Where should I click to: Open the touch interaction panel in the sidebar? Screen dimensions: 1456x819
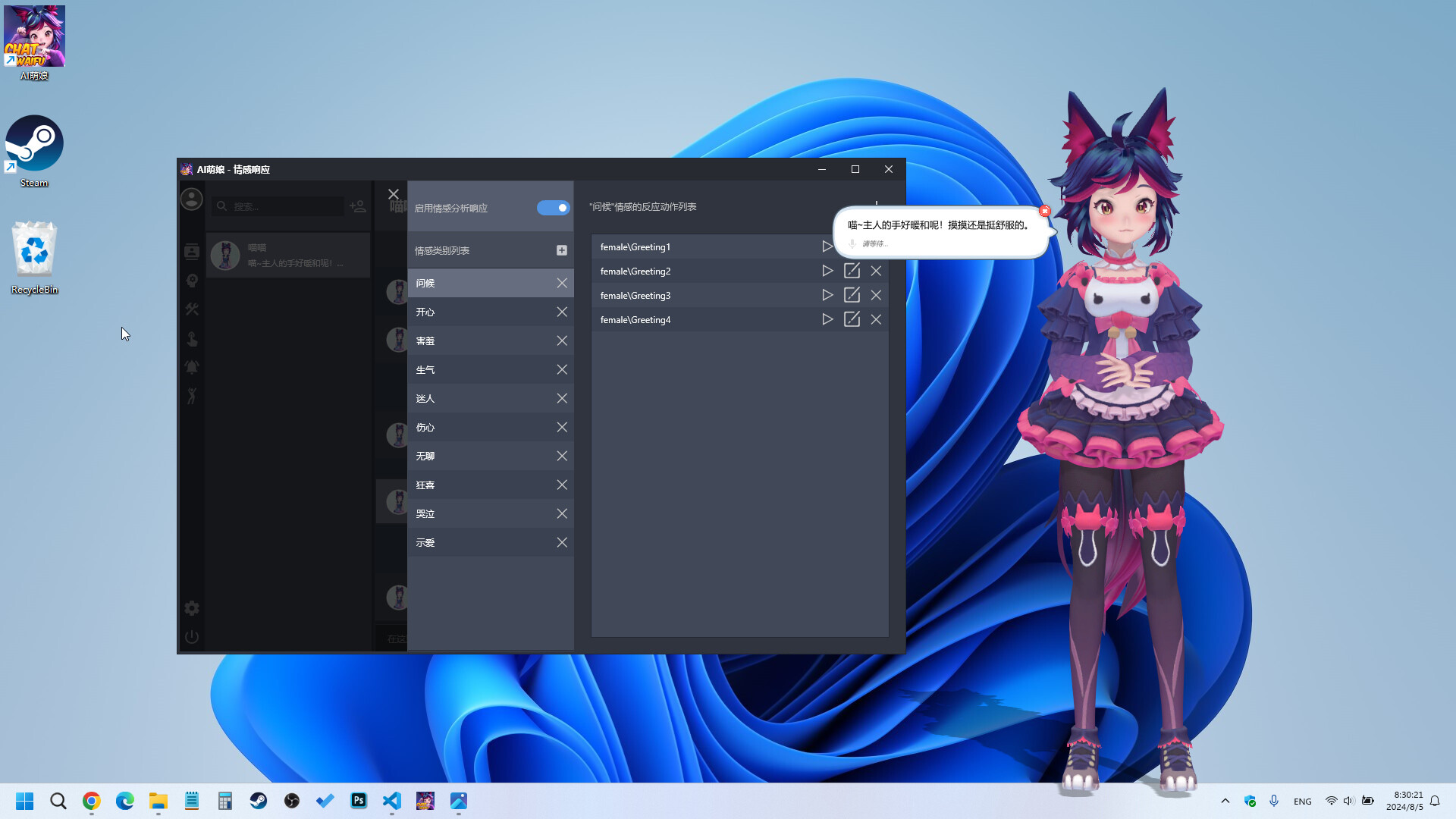coord(192,340)
